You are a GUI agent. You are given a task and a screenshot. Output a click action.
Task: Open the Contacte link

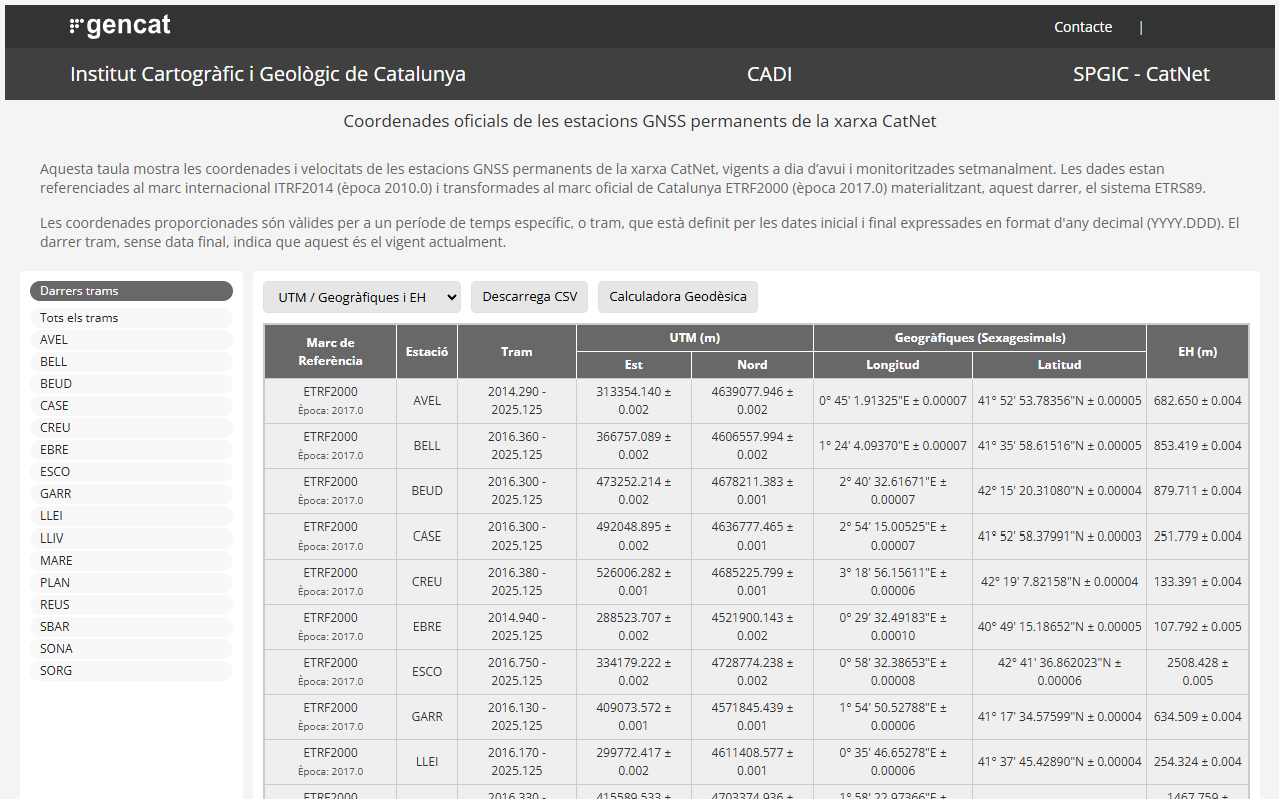(x=1082, y=27)
